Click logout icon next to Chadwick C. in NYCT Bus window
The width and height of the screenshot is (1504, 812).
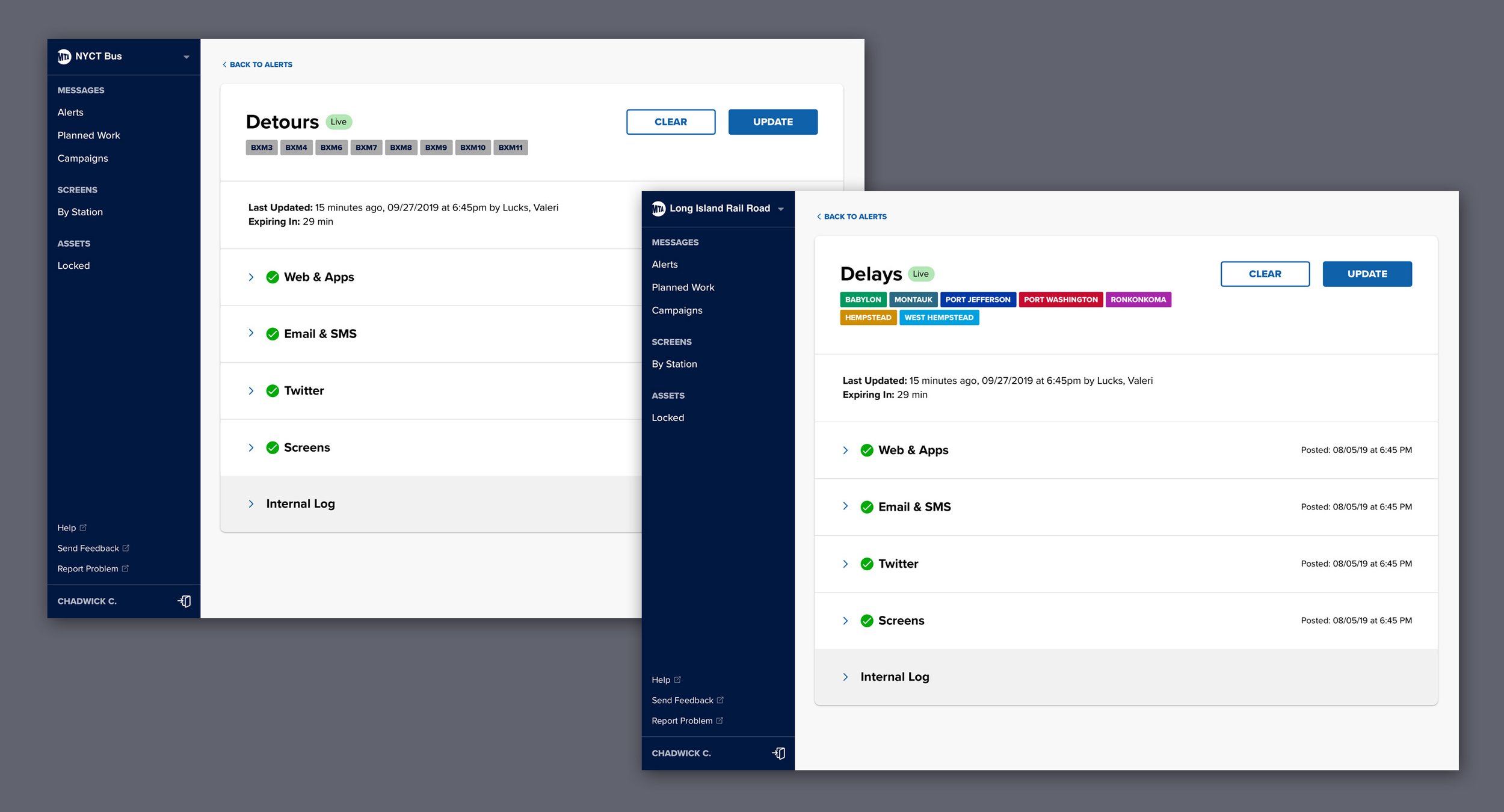[x=185, y=601]
